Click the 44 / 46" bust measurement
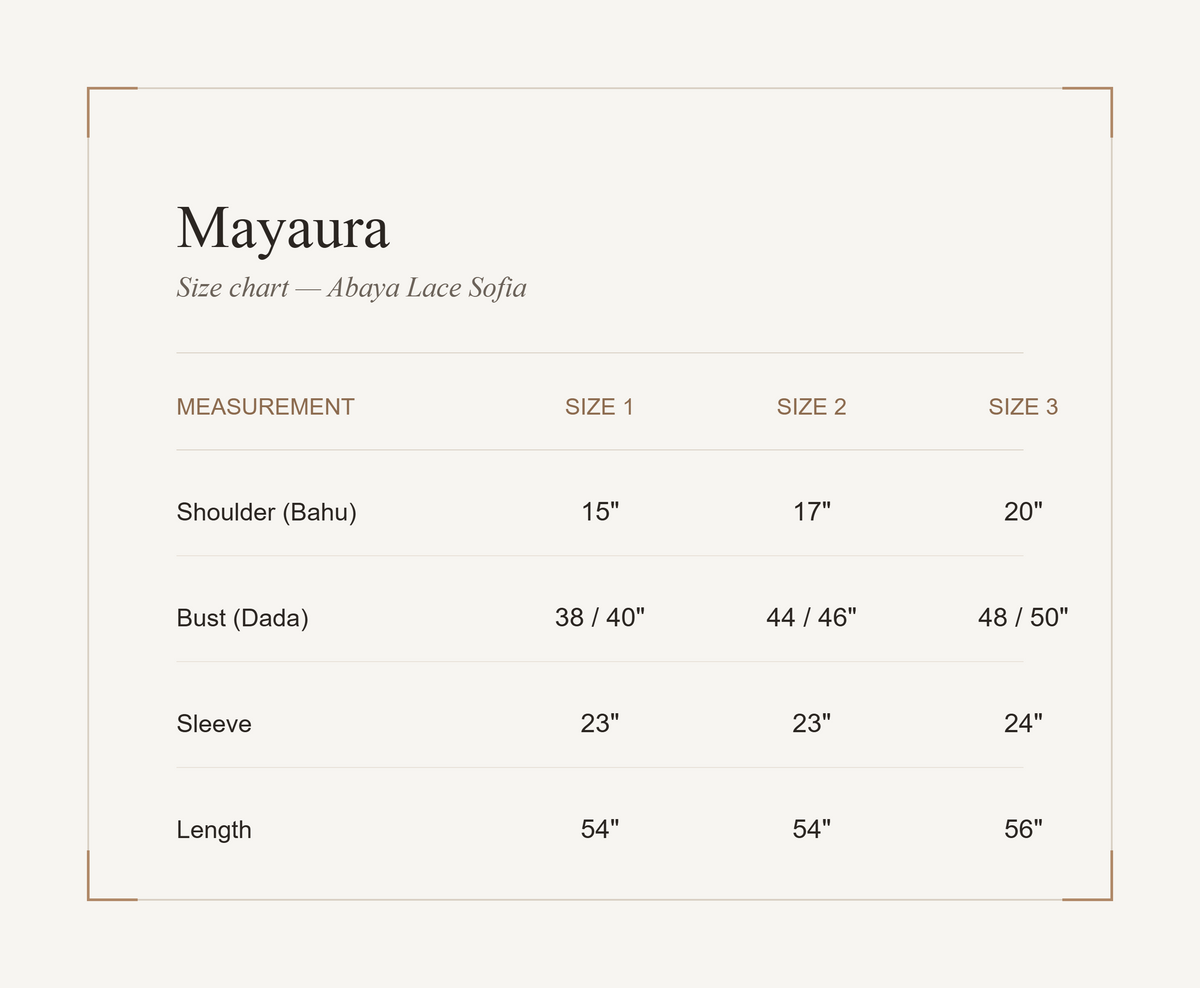The width and height of the screenshot is (1200, 988). pos(812,618)
